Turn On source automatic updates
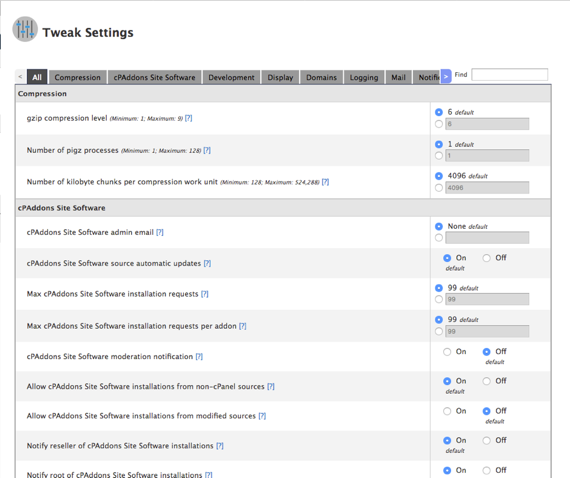570x478 pixels. [x=447, y=258]
